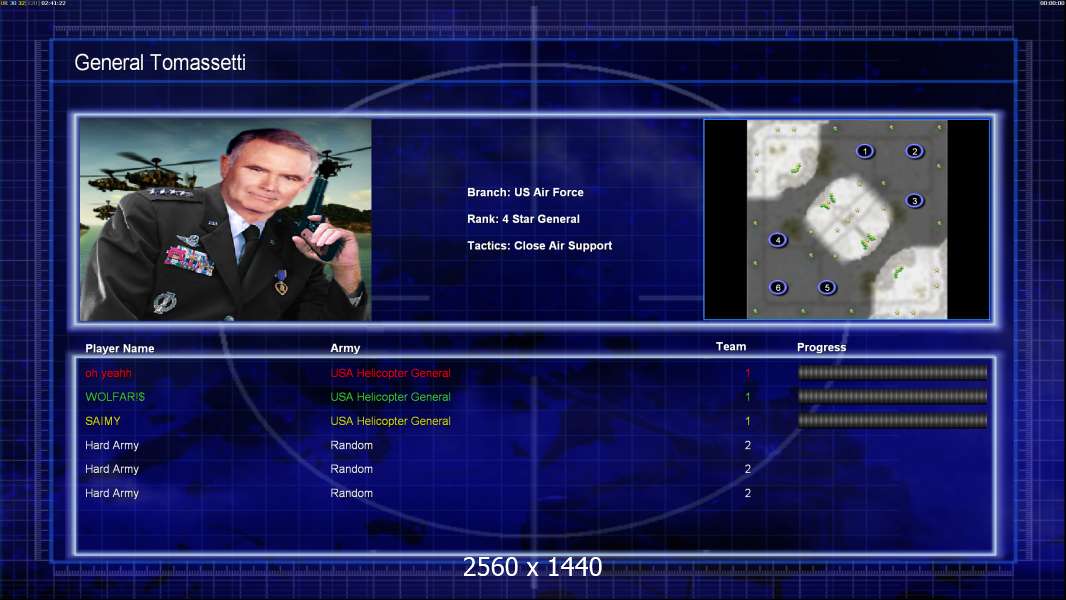This screenshot has height=600, width=1066.
Task: Click the "Rank: 4 Star General" line
Action: coord(523,219)
